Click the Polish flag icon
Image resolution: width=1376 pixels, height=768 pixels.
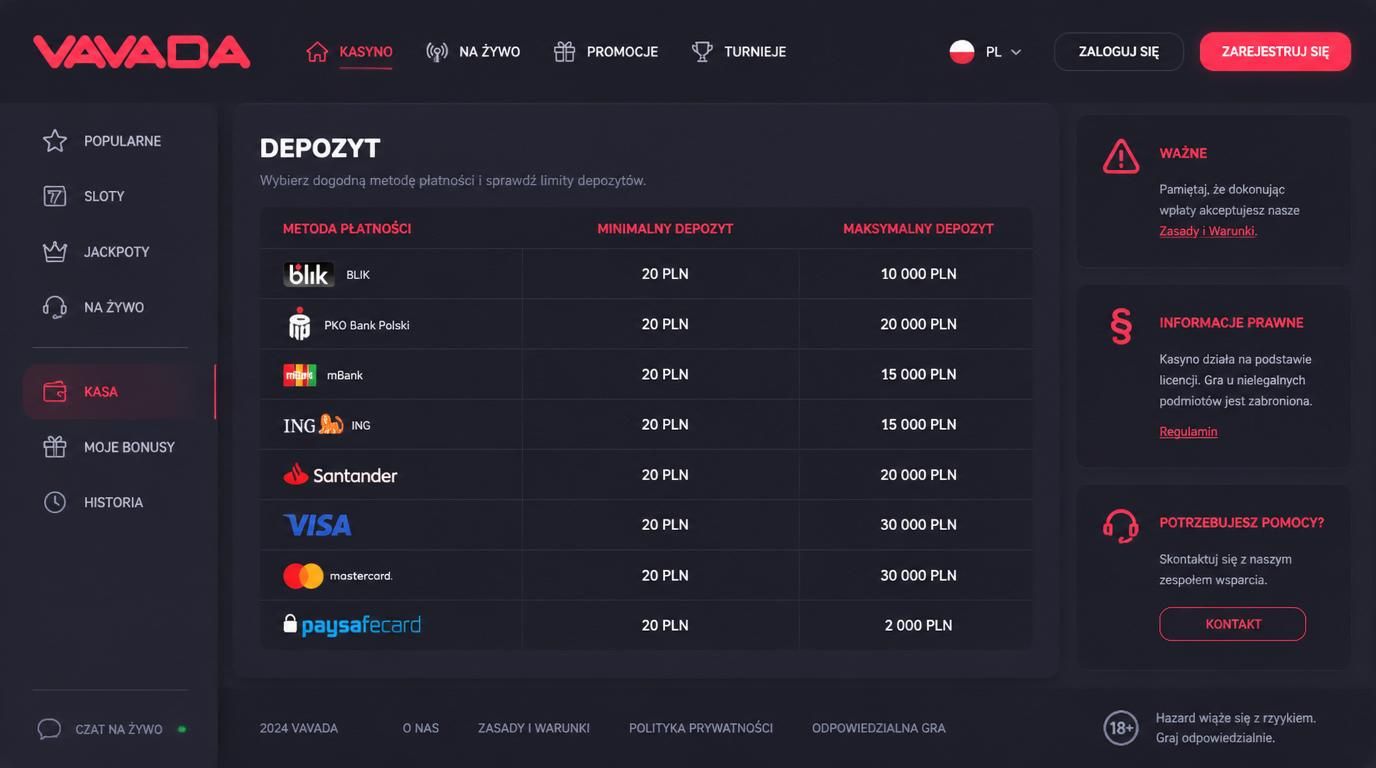(962, 52)
